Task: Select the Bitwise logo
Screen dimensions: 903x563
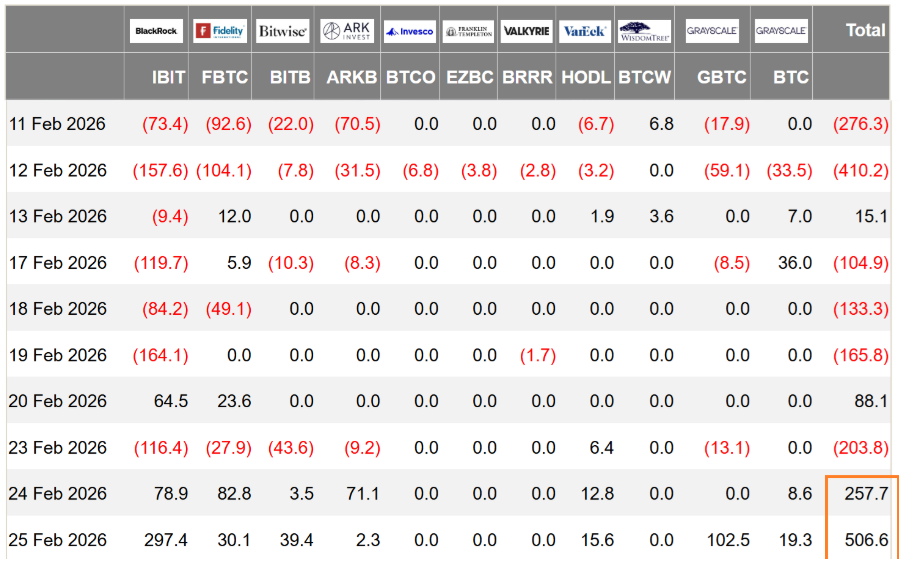Action: click(x=283, y=31)
